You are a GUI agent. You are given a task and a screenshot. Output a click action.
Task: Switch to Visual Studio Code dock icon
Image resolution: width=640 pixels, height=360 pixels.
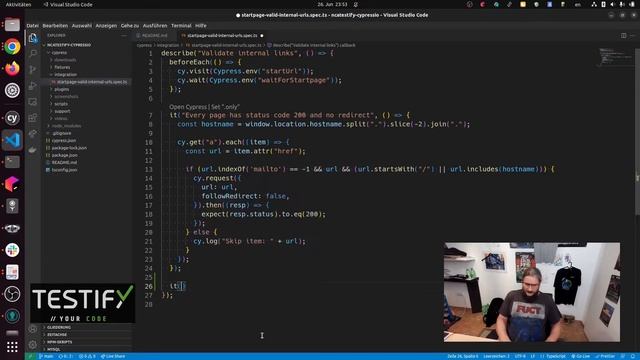pyautogui.click(x=12, y=140)
